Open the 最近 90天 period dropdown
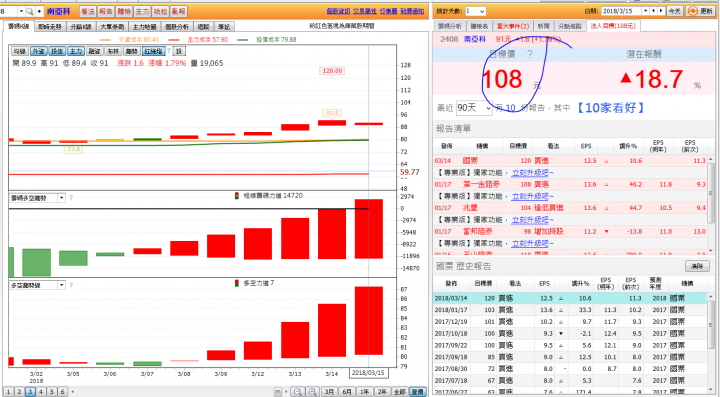Screen dimensions: 720x397 tap(473, 108)
